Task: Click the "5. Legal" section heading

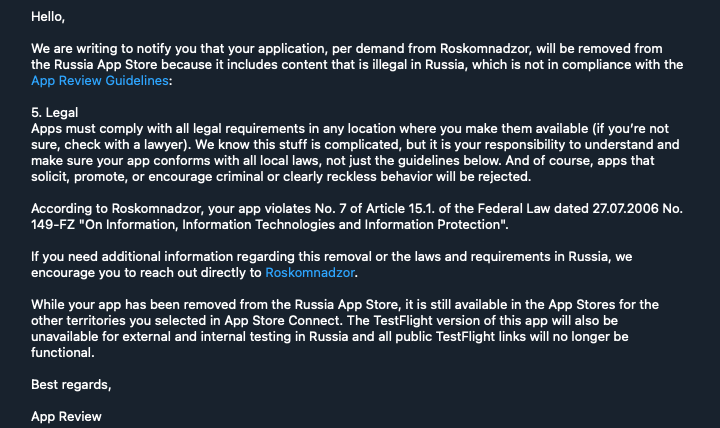Action: click(55, 113)
